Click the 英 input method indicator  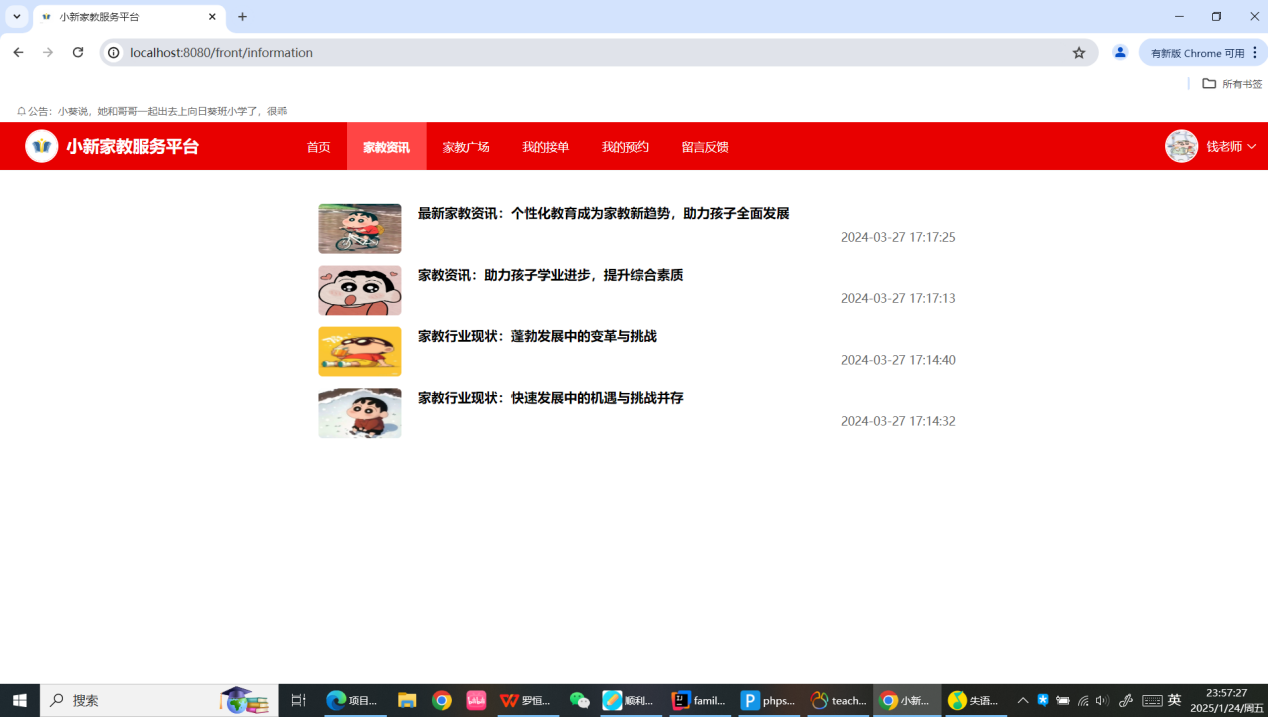click(x=1175, y=700)
